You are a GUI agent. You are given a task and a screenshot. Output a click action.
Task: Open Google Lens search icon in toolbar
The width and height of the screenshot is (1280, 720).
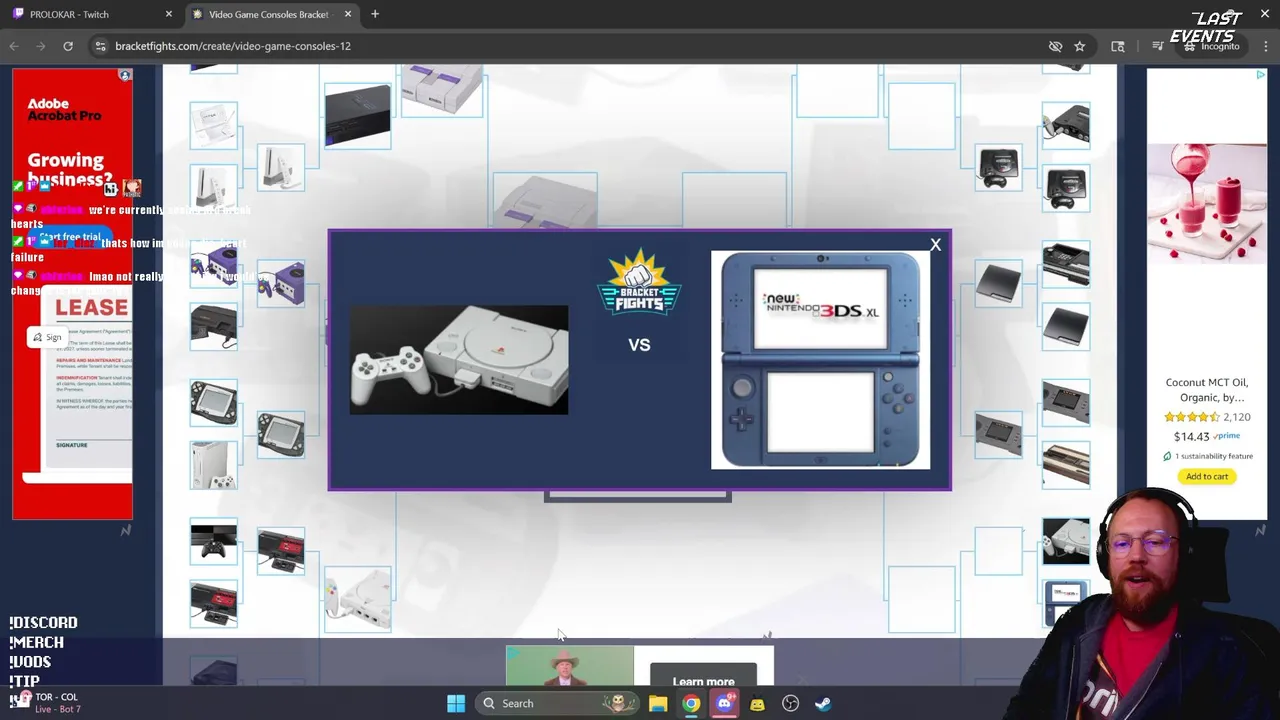[x=1118, y=46]
